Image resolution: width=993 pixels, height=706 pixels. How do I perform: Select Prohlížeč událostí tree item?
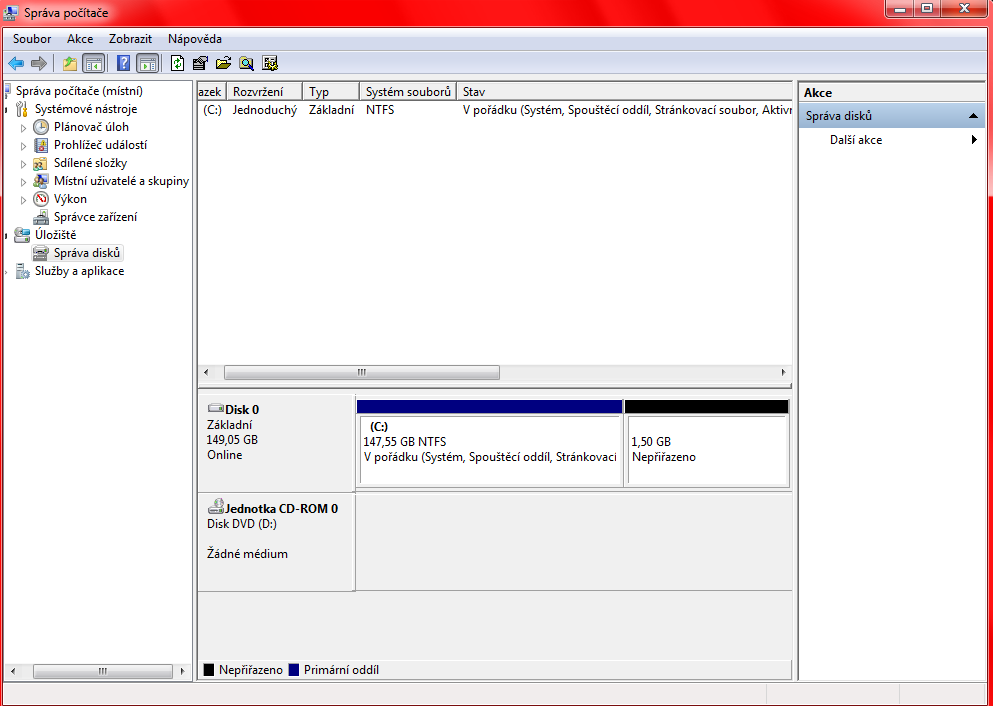pos(100,145)
